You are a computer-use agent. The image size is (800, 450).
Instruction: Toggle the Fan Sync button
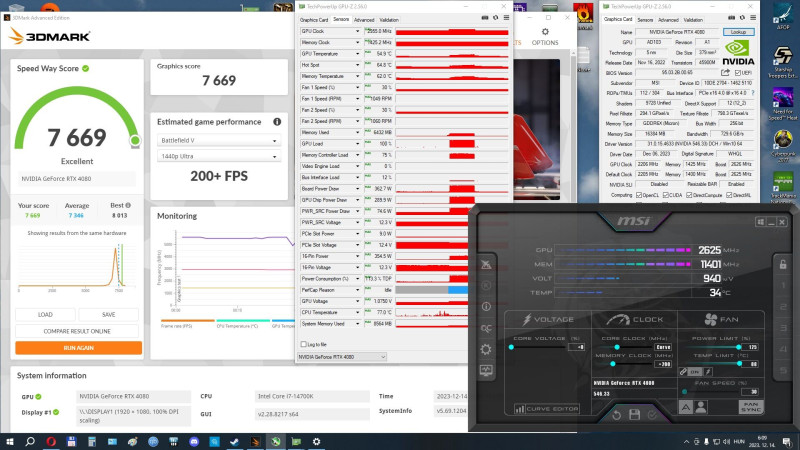click(751, 407)
